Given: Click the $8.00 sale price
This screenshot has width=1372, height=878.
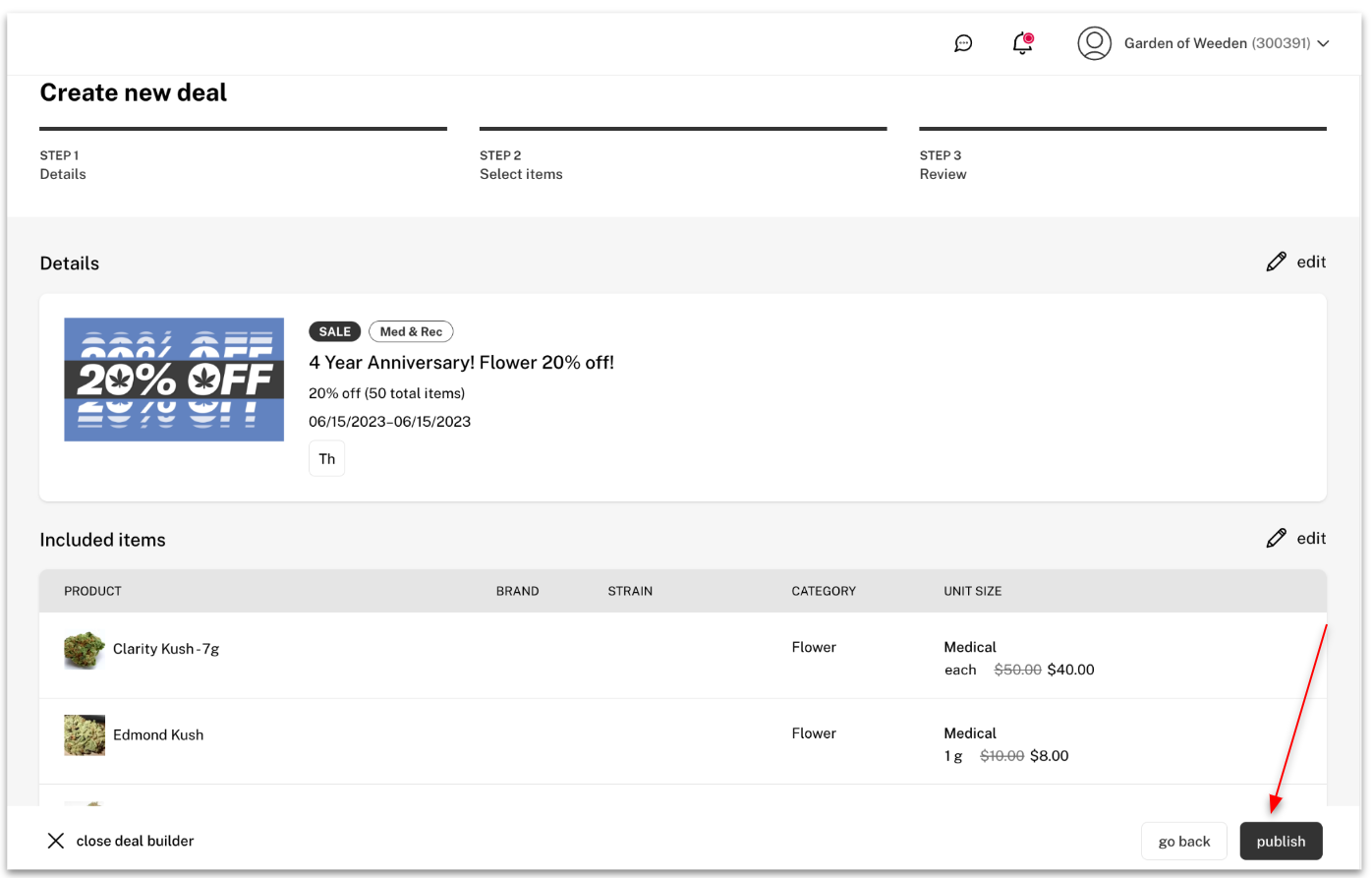Looking at the screenshot, I should (1049, 755).
